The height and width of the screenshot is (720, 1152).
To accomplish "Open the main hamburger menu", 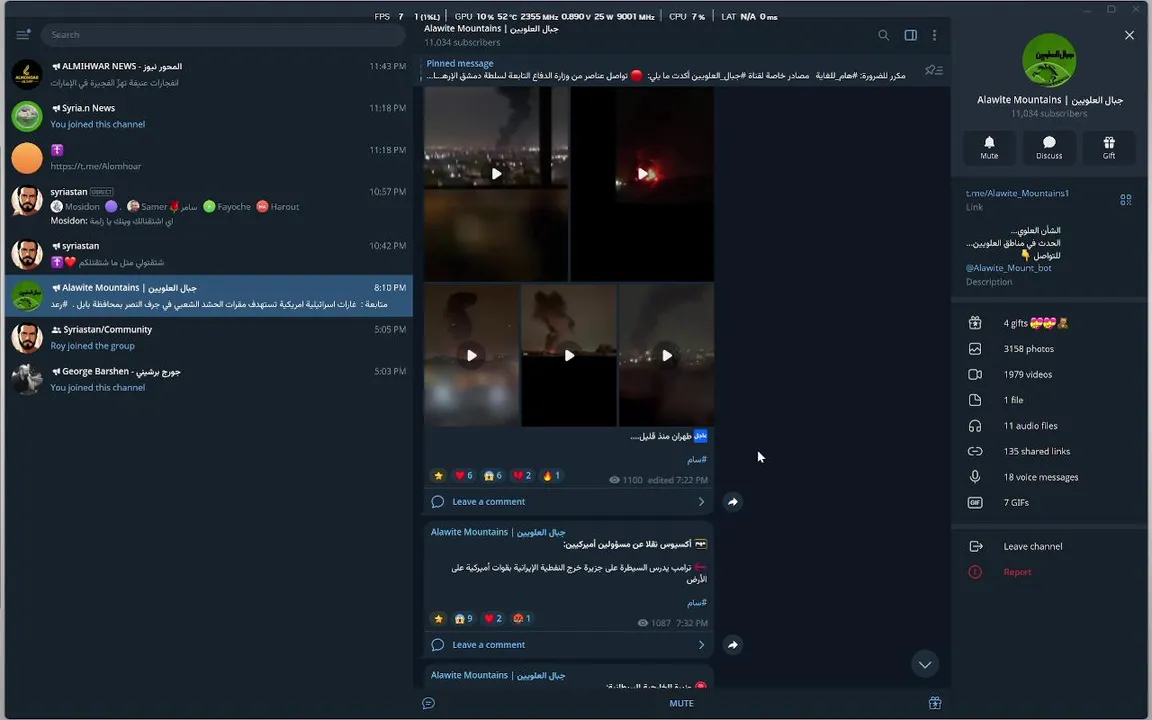I will tap(23, 35).
